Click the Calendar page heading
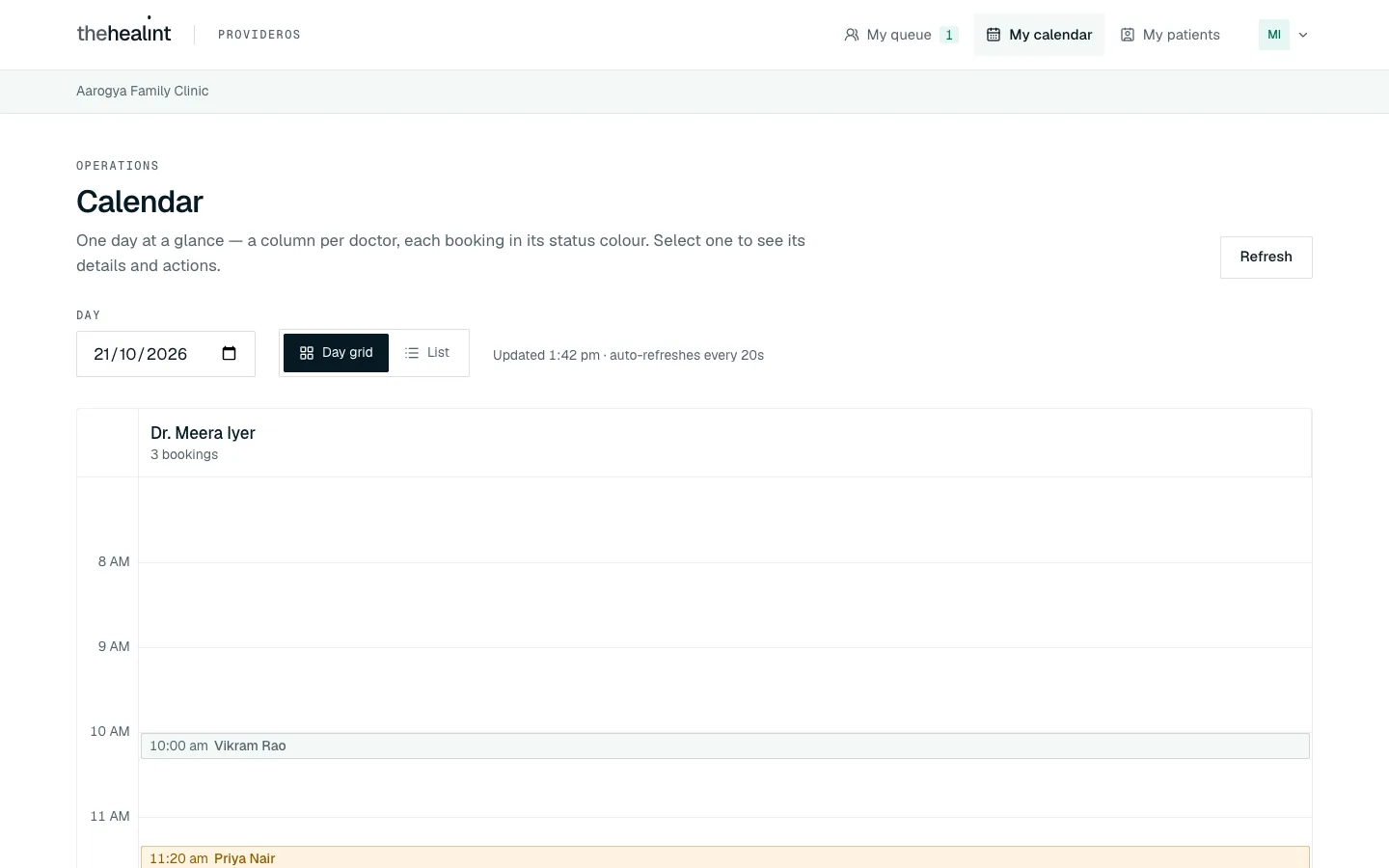This screenshot has width=1389, height=868. tap(140, 202)
